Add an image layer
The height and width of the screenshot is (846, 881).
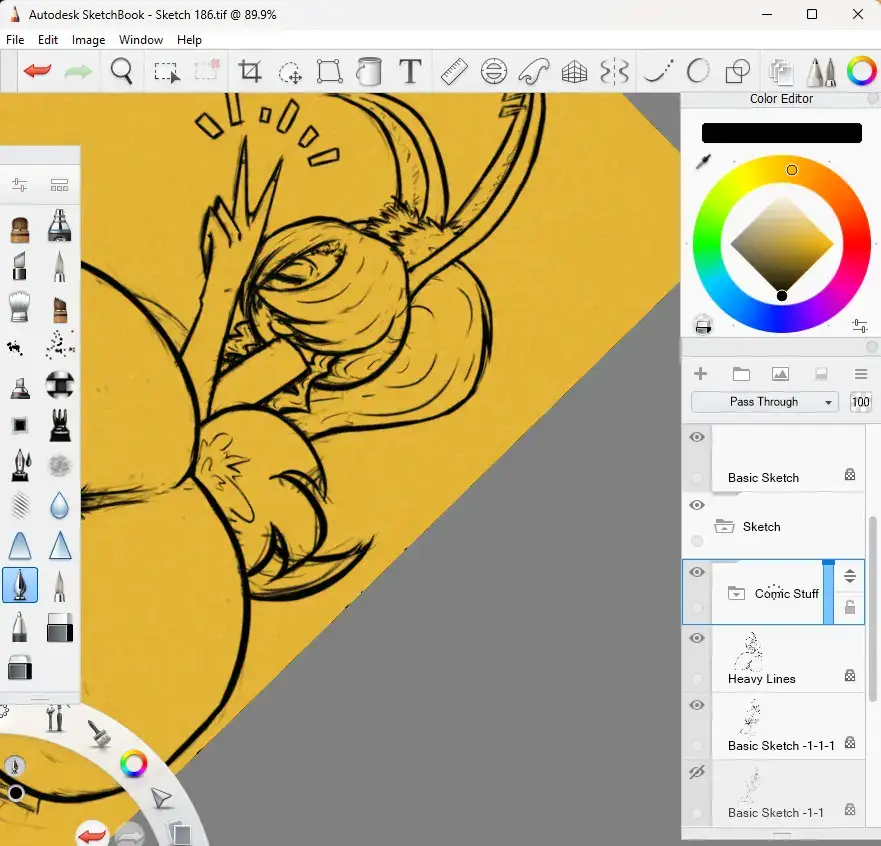tap(780, 374)
